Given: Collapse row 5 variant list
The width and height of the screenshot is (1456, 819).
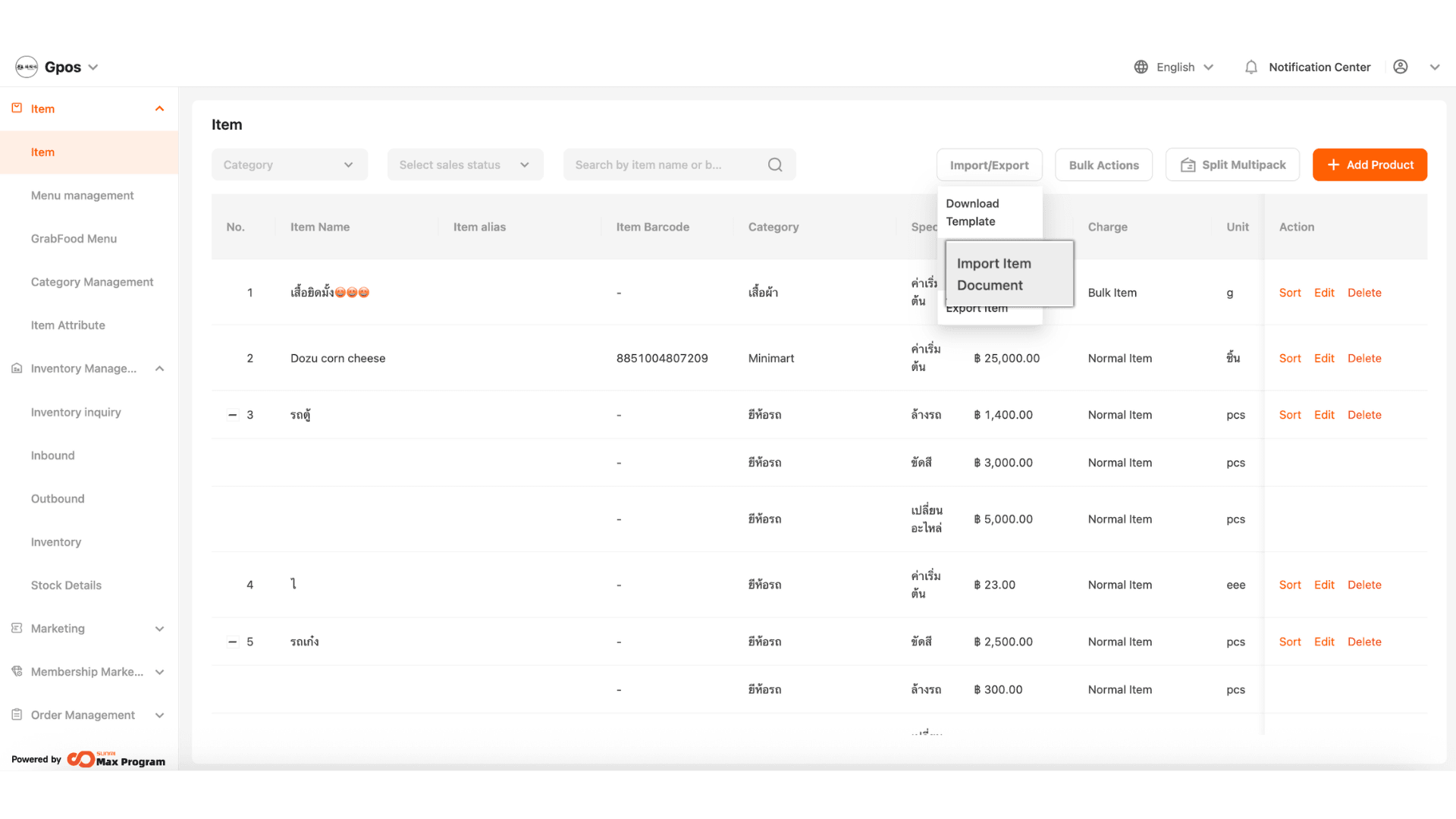Looking at the screenshot, I should tap(233, 642).
